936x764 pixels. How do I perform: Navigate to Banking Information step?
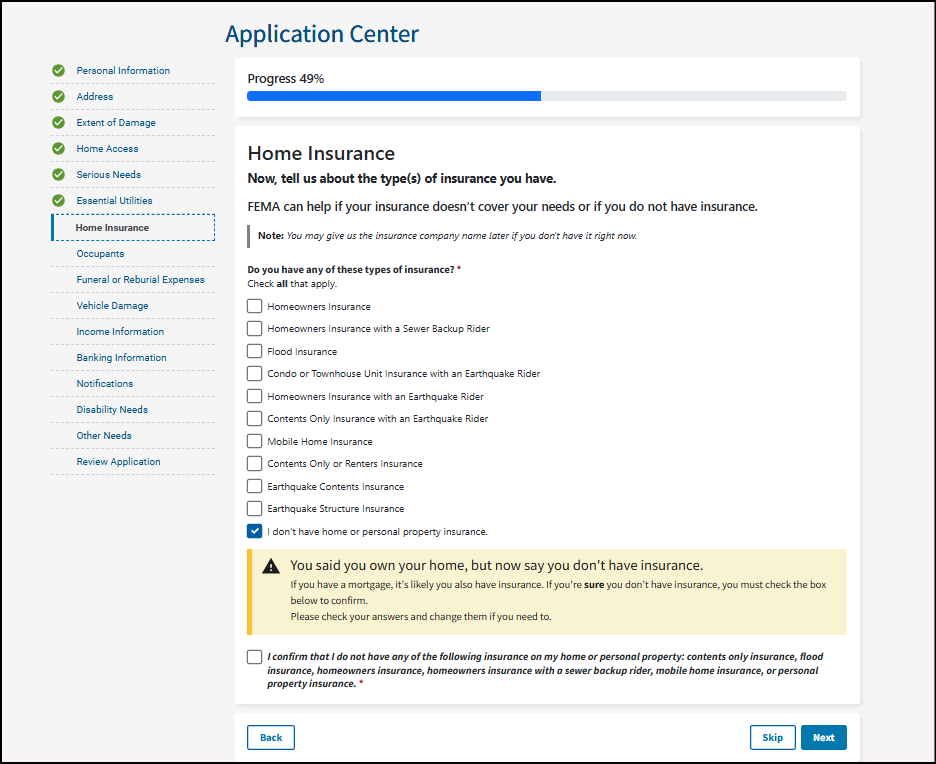121,358
